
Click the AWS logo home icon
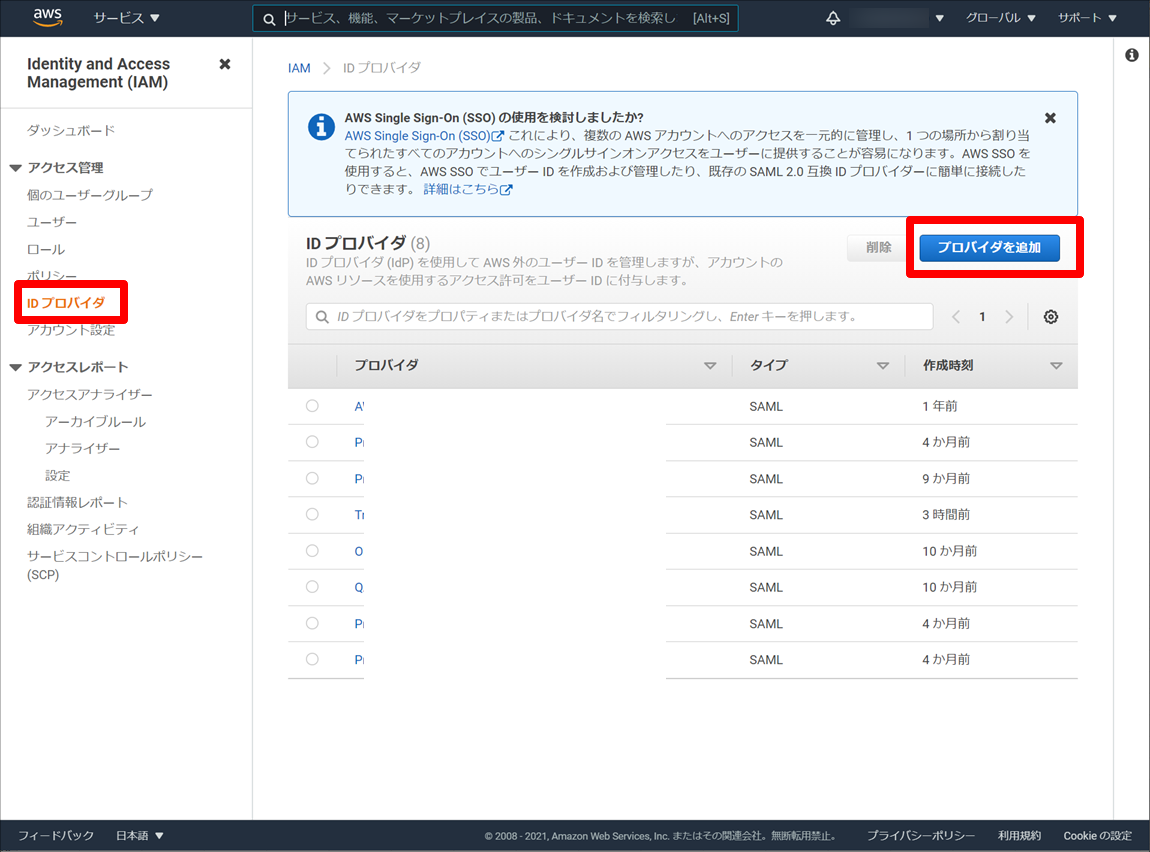pos(48,18)
